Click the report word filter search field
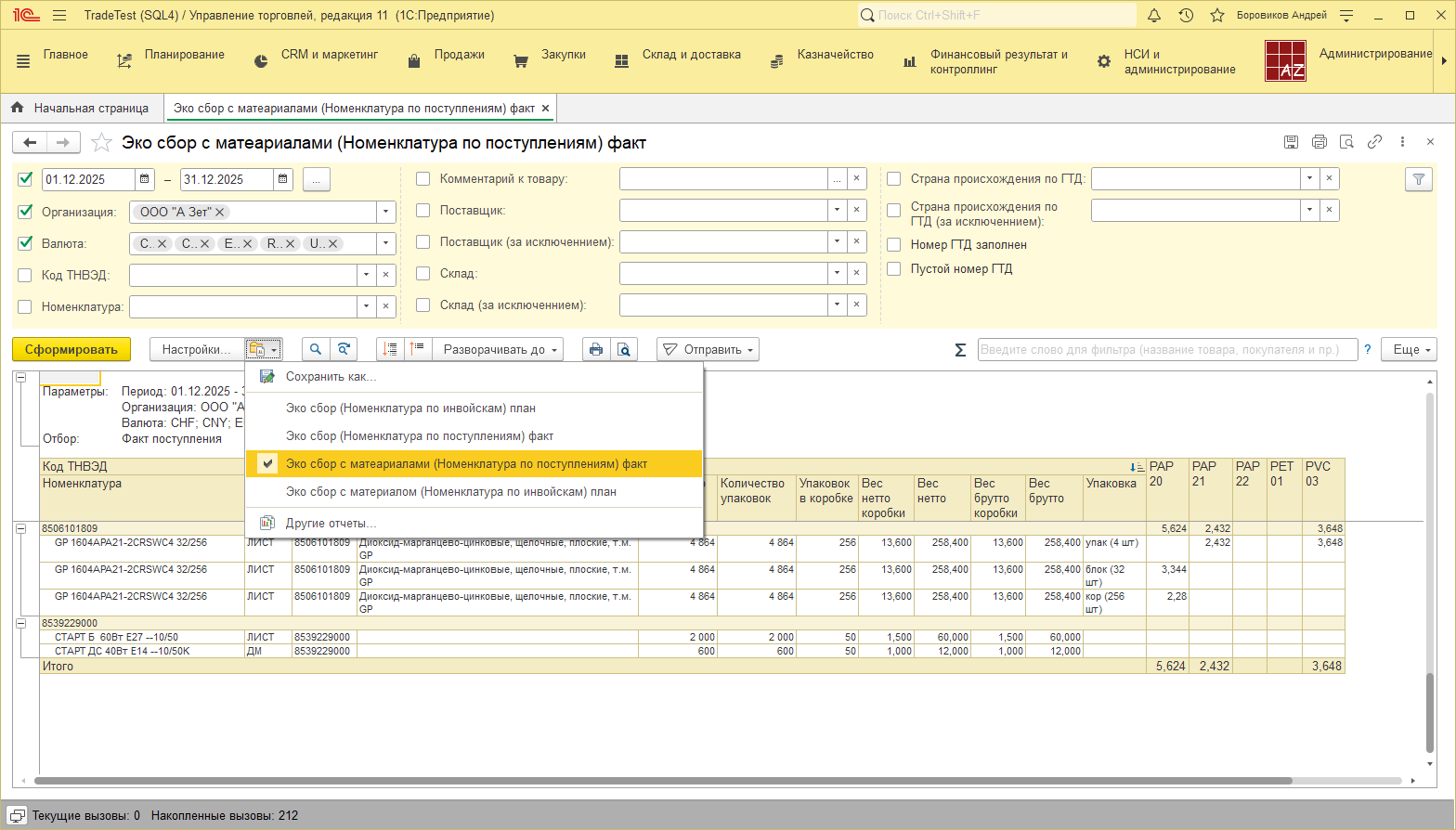This screenshot has height=830, width=1456. [1166, 350]
